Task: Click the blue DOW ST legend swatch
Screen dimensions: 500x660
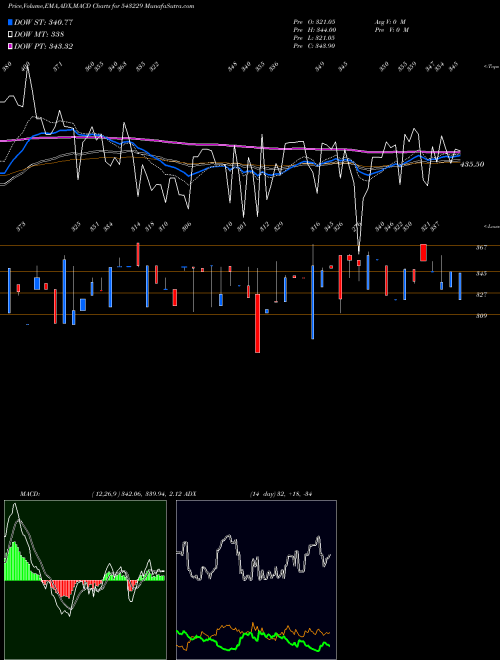Action: (10, 22)
